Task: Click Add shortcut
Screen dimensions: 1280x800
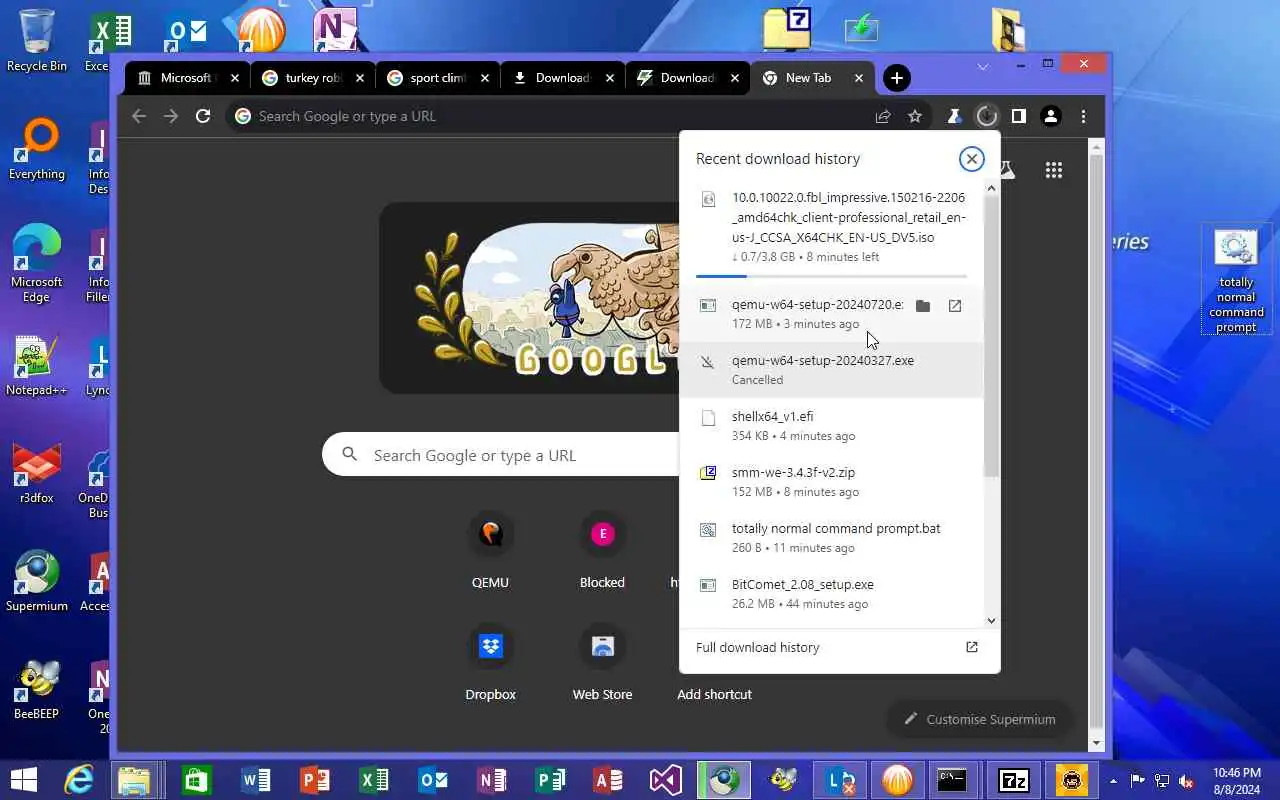Action: 714,694
